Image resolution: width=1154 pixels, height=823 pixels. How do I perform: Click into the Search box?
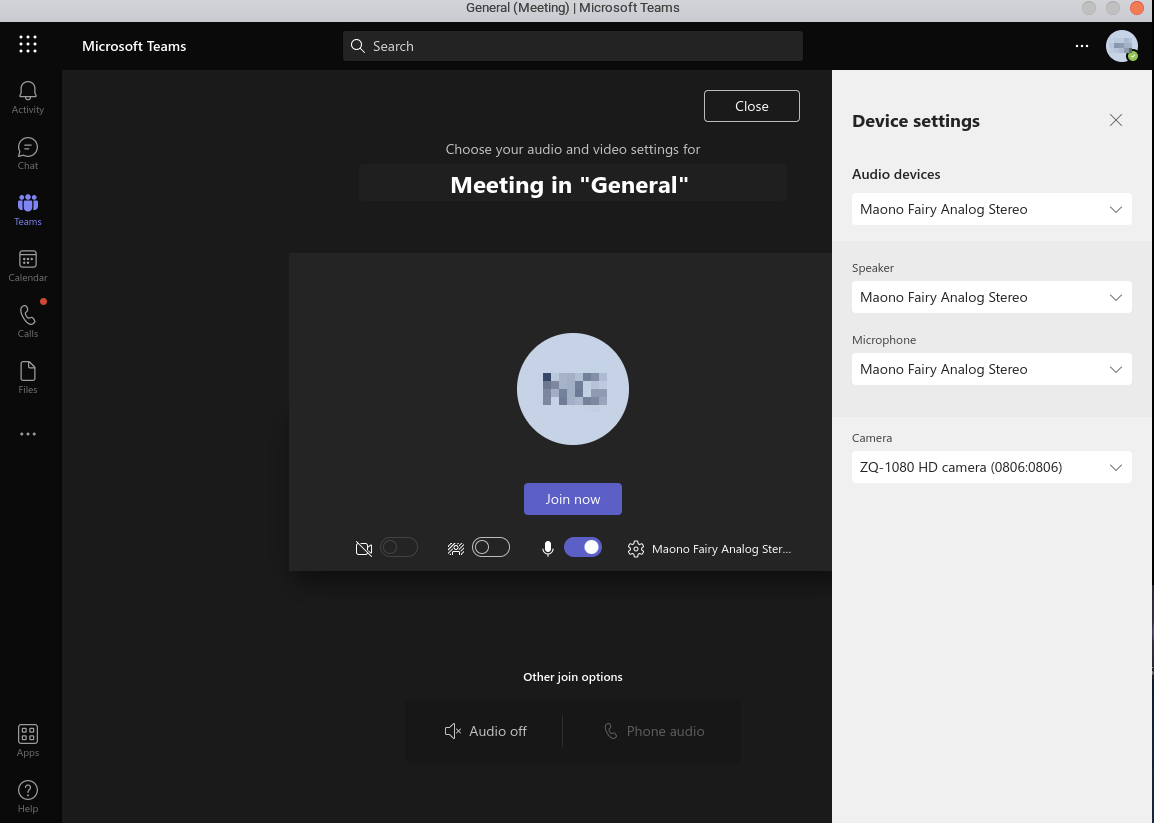click(573, 46)
